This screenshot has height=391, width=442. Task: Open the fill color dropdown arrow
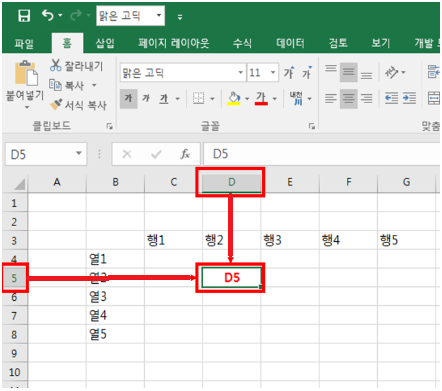click(247, 99)
